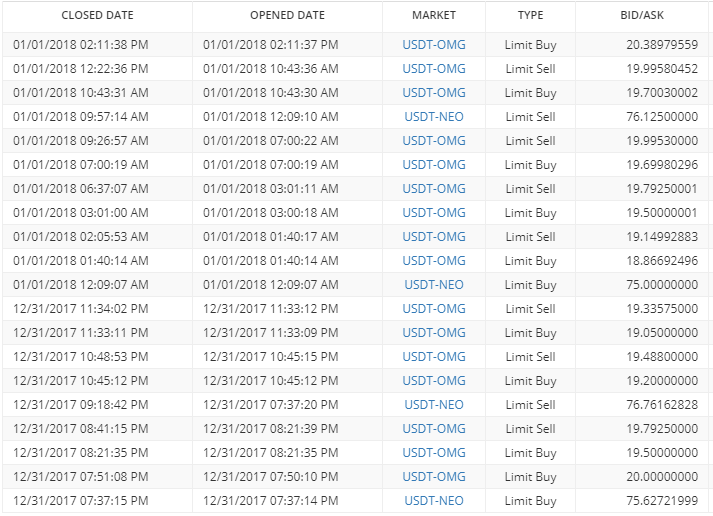Select row closed 01/01/2018 02:11:38 PM
This screenshot has height=516, width=713.
(356, 45)
